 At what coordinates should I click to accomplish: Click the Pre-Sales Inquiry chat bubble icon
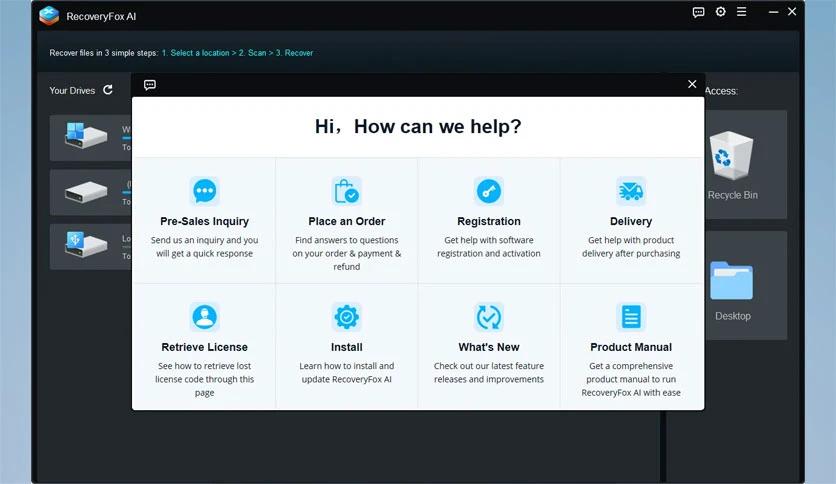[x=204, y=191]
